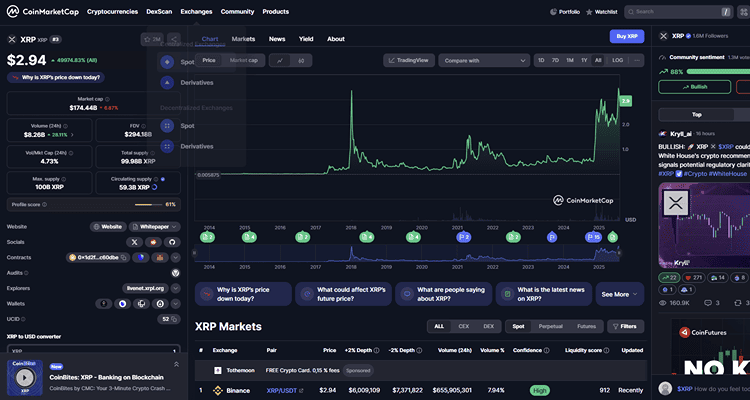750x400 pixels.
Task: Set chart range to 1M
Action: coord(570,60)
